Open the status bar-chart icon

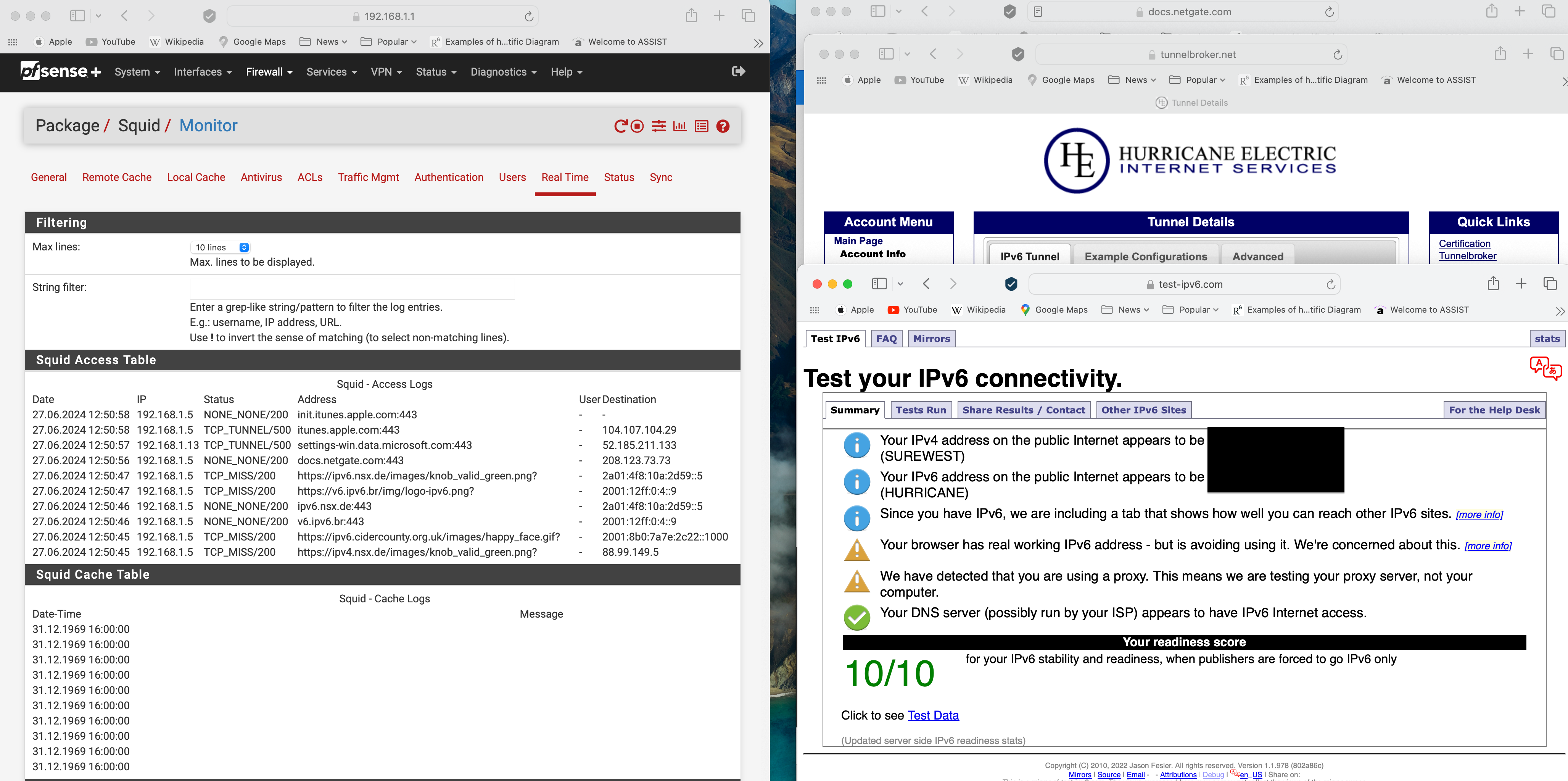(679, 126)
